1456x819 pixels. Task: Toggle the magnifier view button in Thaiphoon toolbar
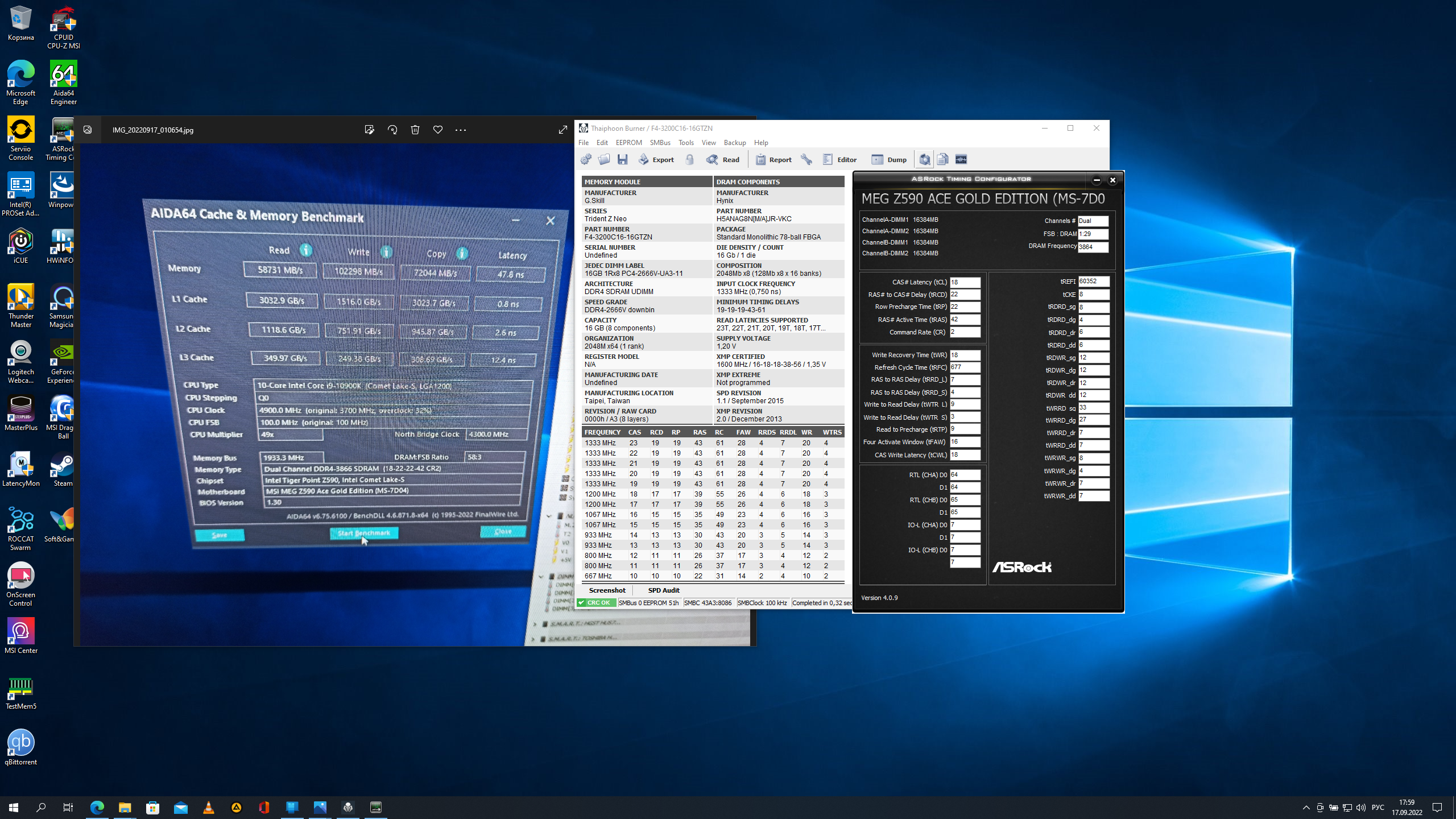tap(925, 160)
